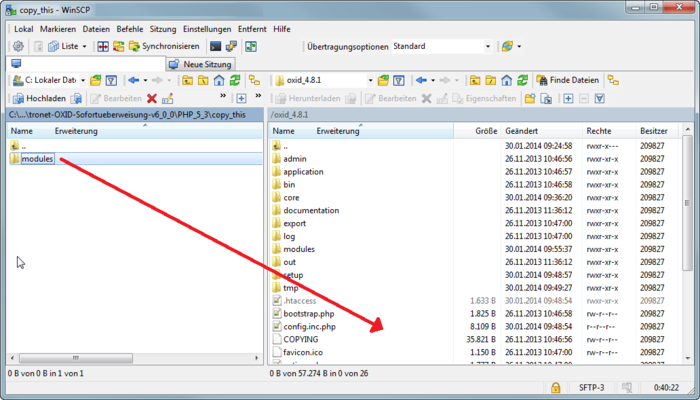Click the red delete X in local toolbar
The width and height of the screenshot is (700, 400).
(x=152, y=99)
